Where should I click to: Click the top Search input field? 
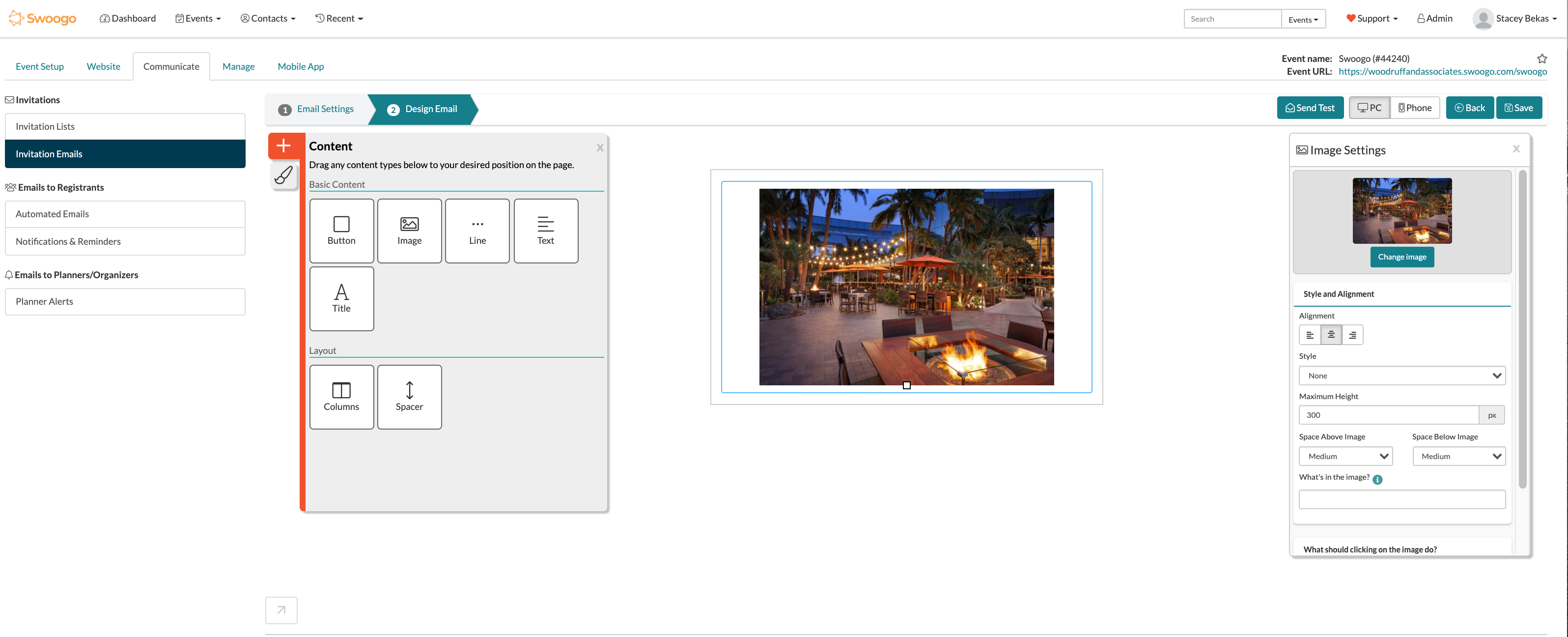pos(1232,19)
